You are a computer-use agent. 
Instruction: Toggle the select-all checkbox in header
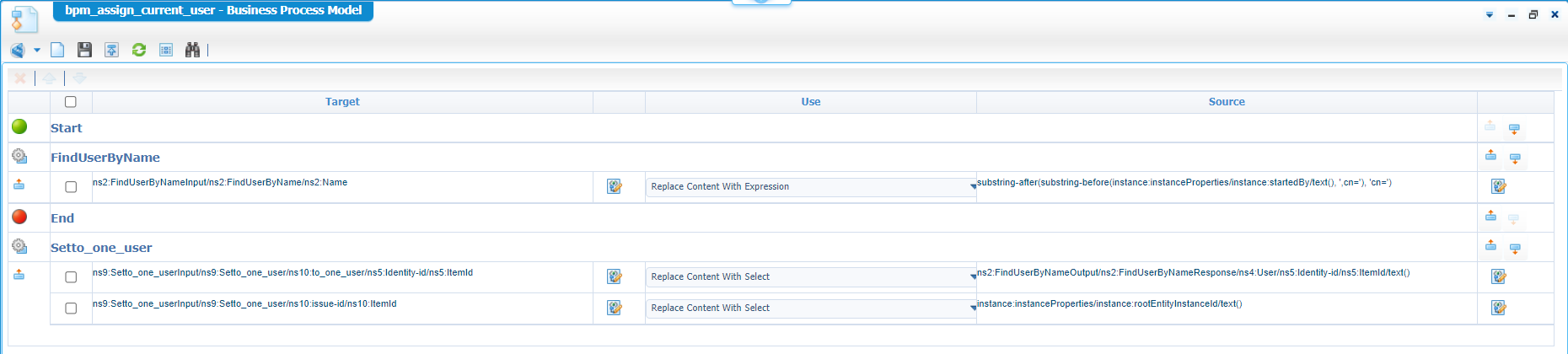[71, 102]
